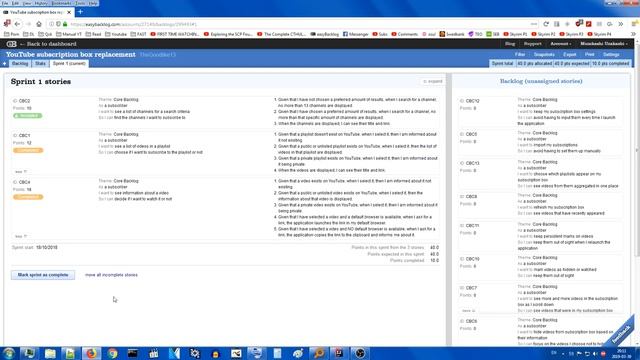Viewport: 640px width, 360px height.
Task: Collapse criteria under story CBC1 via less link
Action: pos(20,172)
